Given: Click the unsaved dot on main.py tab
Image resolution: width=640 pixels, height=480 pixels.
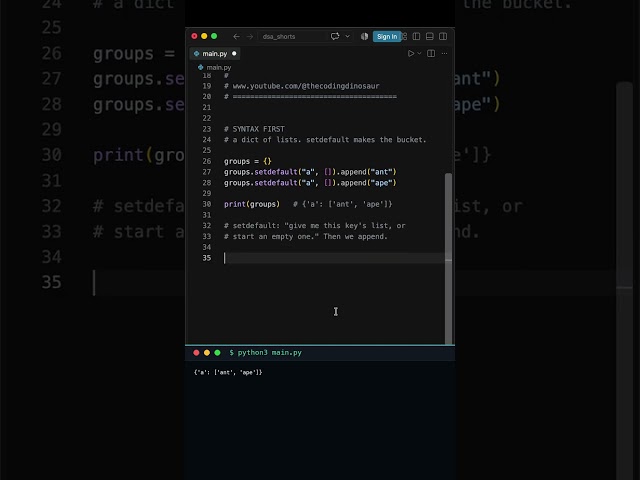Looking at the screenshot, I should (x=234, y=53).
